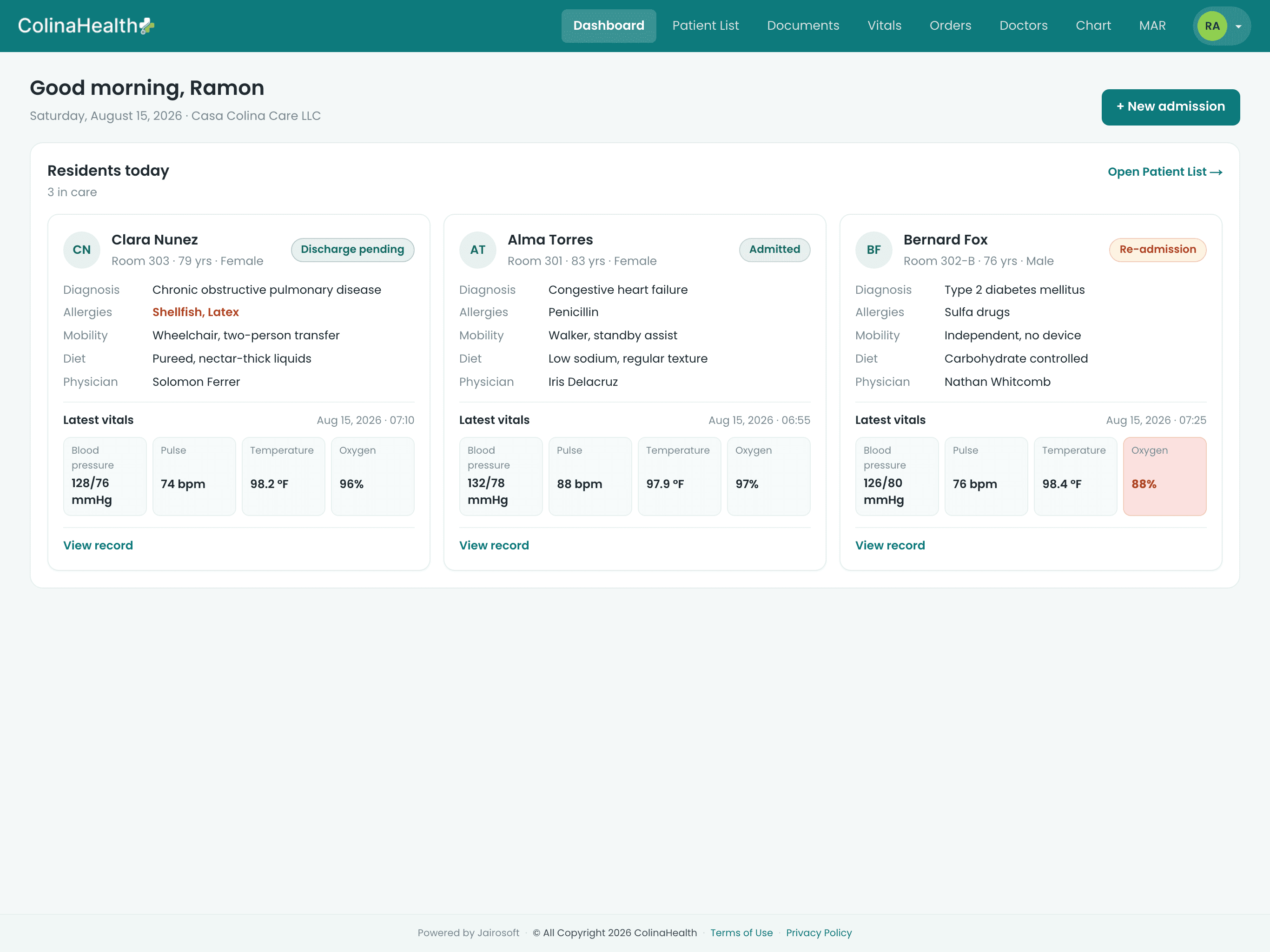Image resolution: width=1270 pixels, height=952 pixels.
Task: Click the Residents today heading
Action: click(x=108, y=171)
